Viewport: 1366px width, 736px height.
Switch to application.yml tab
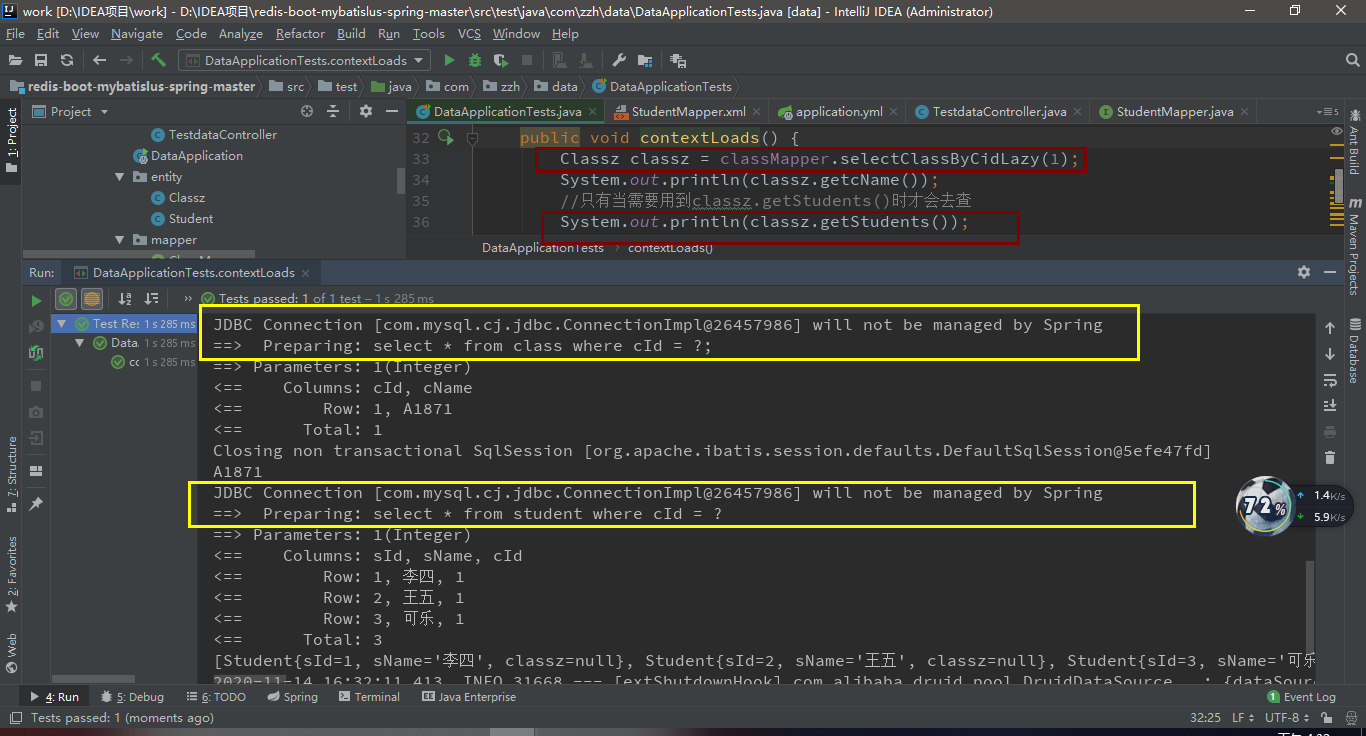point(838,112)
